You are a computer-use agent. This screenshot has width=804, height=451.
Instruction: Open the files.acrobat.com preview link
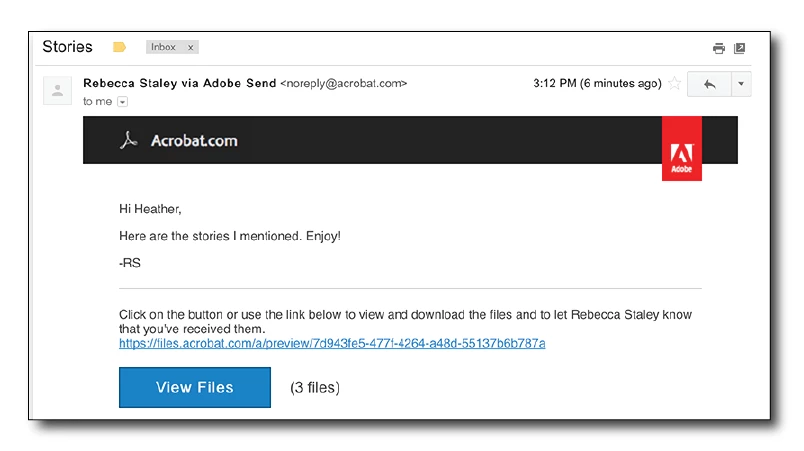coord(332,343)
